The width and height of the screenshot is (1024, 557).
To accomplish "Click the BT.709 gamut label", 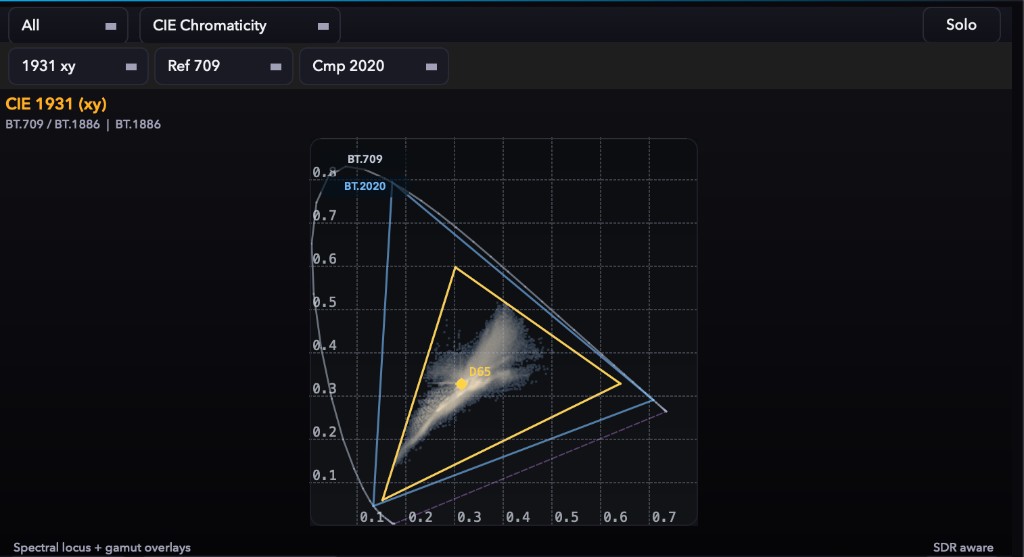I will click(x=364, y=159).
